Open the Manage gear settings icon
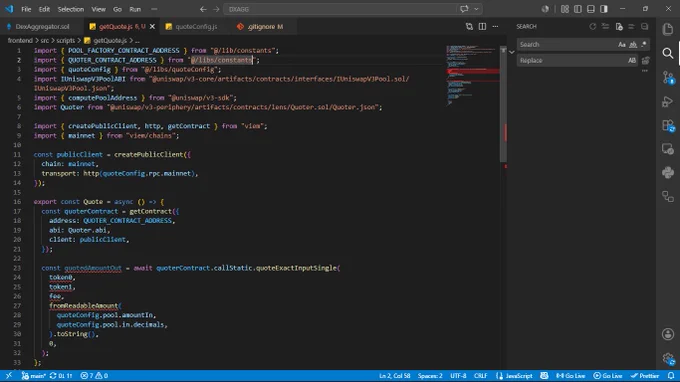Image resolution: width=680 pixels, height=382 pixels. [x=668, y=359]
